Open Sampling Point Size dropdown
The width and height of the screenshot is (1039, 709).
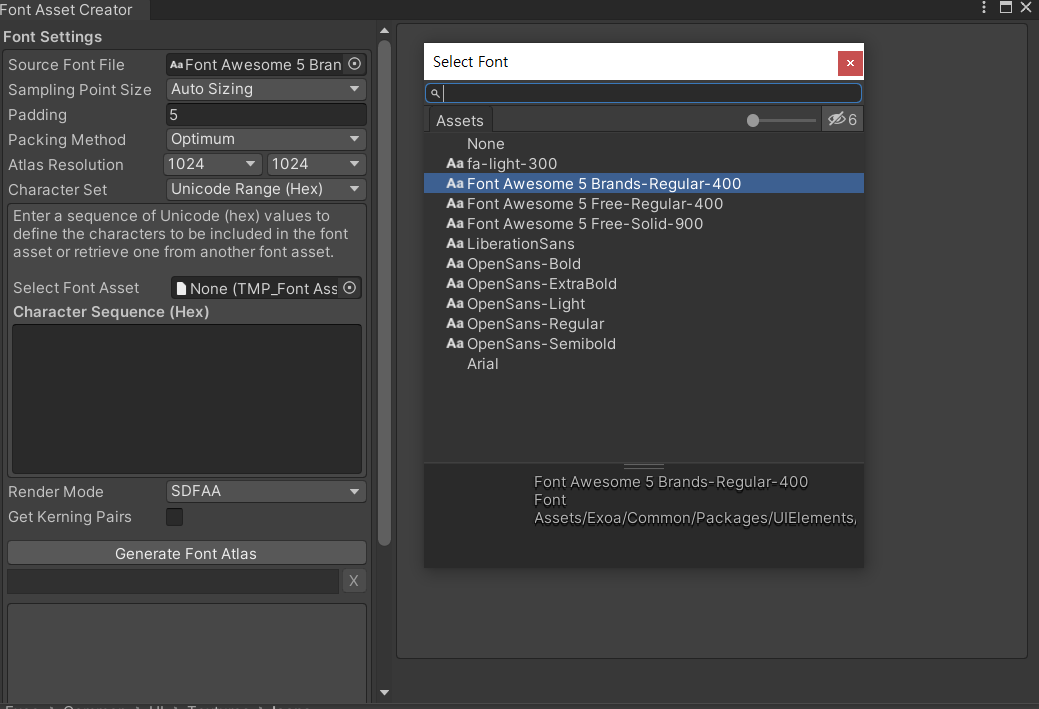(266, 89)
